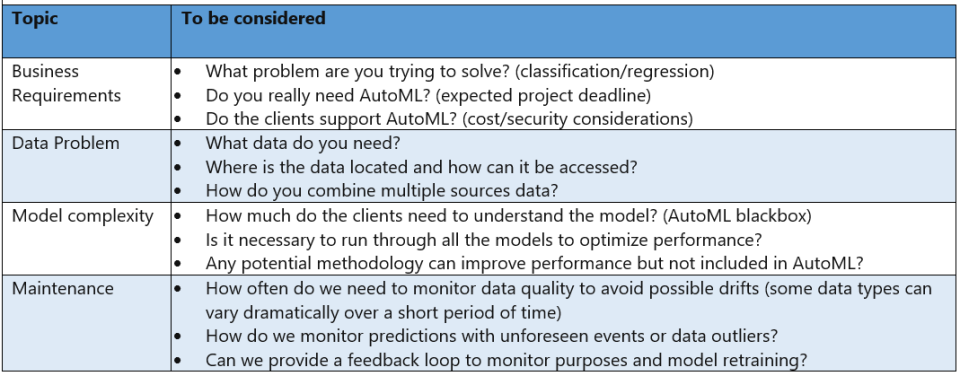This screenshot has width=960, height=376.
Task: Select the "Business Requirements" topic cell
Action: pyautogui.click(x=86, y=94)
